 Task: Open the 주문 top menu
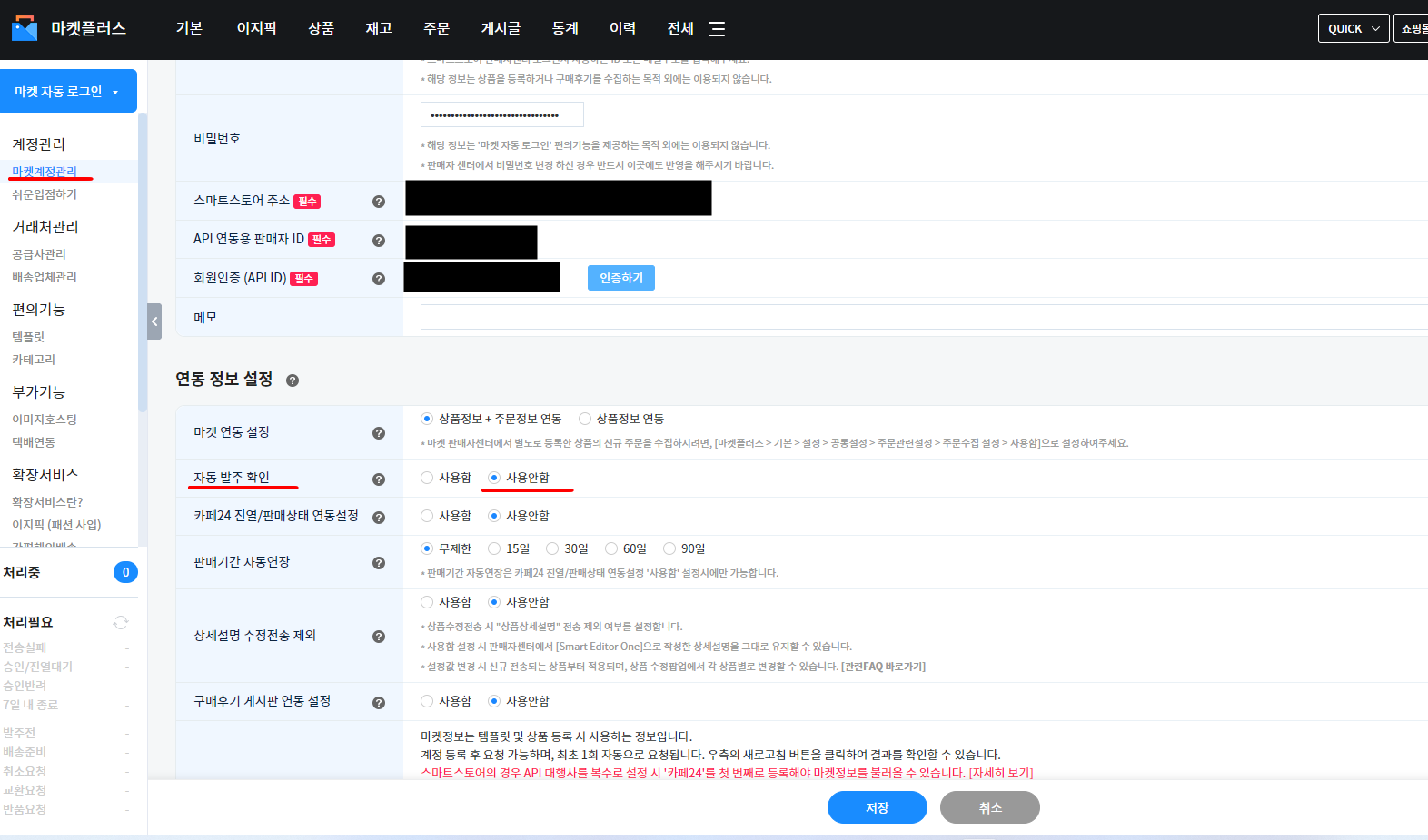click(x=436, y=28)
